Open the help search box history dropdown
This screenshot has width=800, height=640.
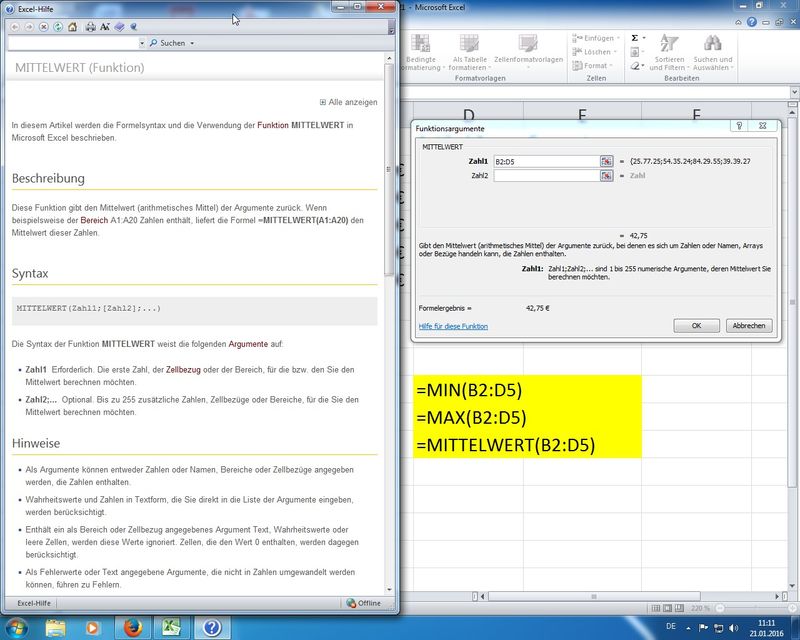point(140,44)
